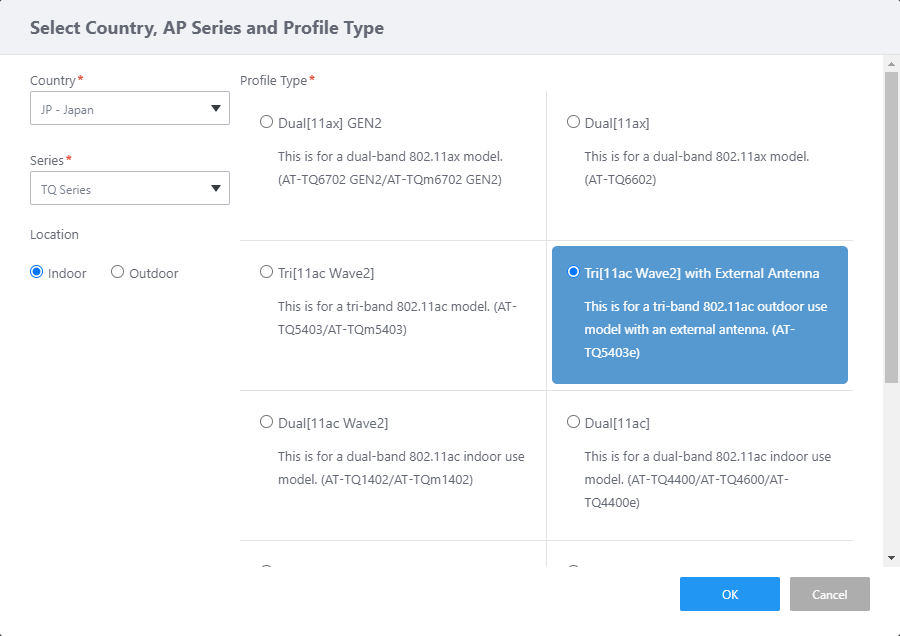Image resolution: width=900 pixels, height=636 pixels.
Task: Pick Dual[11ac] profile radio button
Action: [573, 422]
